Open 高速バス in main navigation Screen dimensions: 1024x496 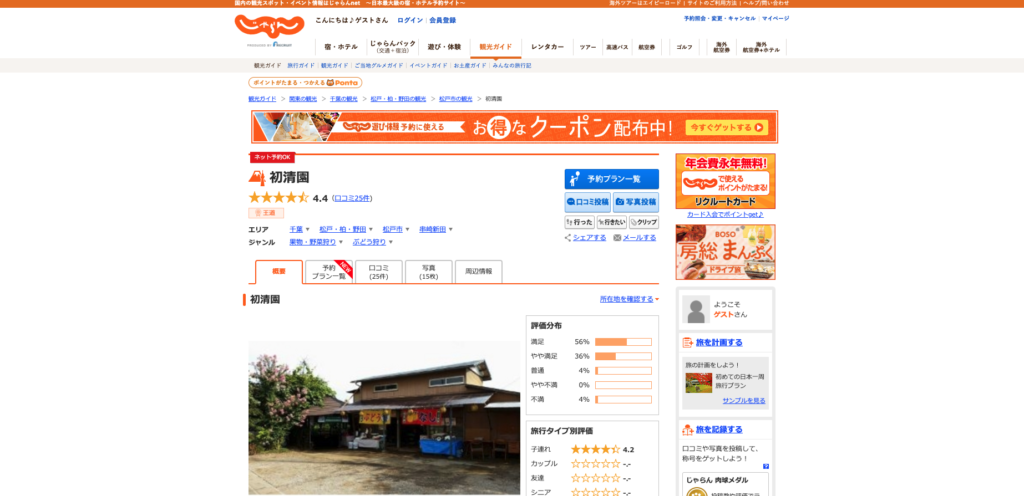(x=617, y=47)
